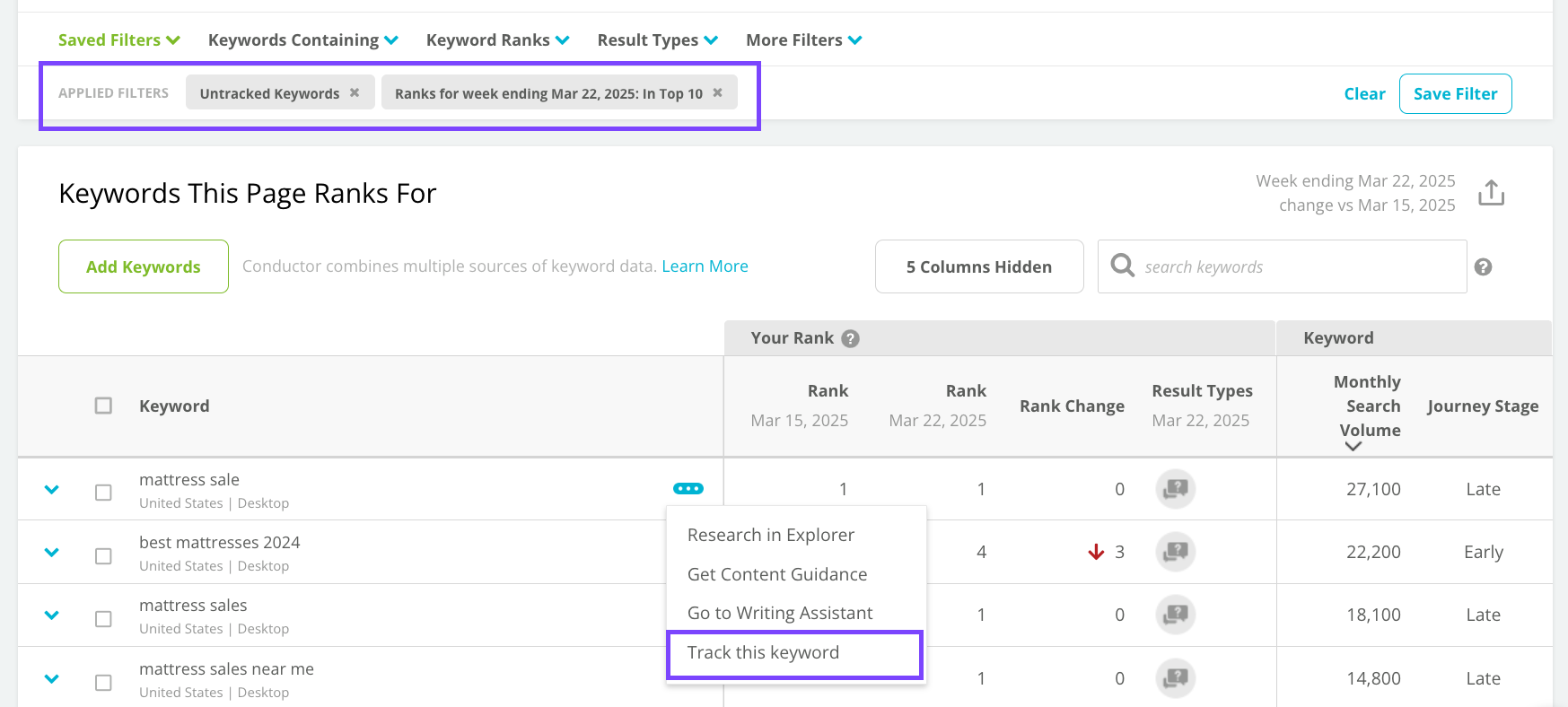
Task: Select the best mattresses 2024 checkbox
Action: [104, 556]
